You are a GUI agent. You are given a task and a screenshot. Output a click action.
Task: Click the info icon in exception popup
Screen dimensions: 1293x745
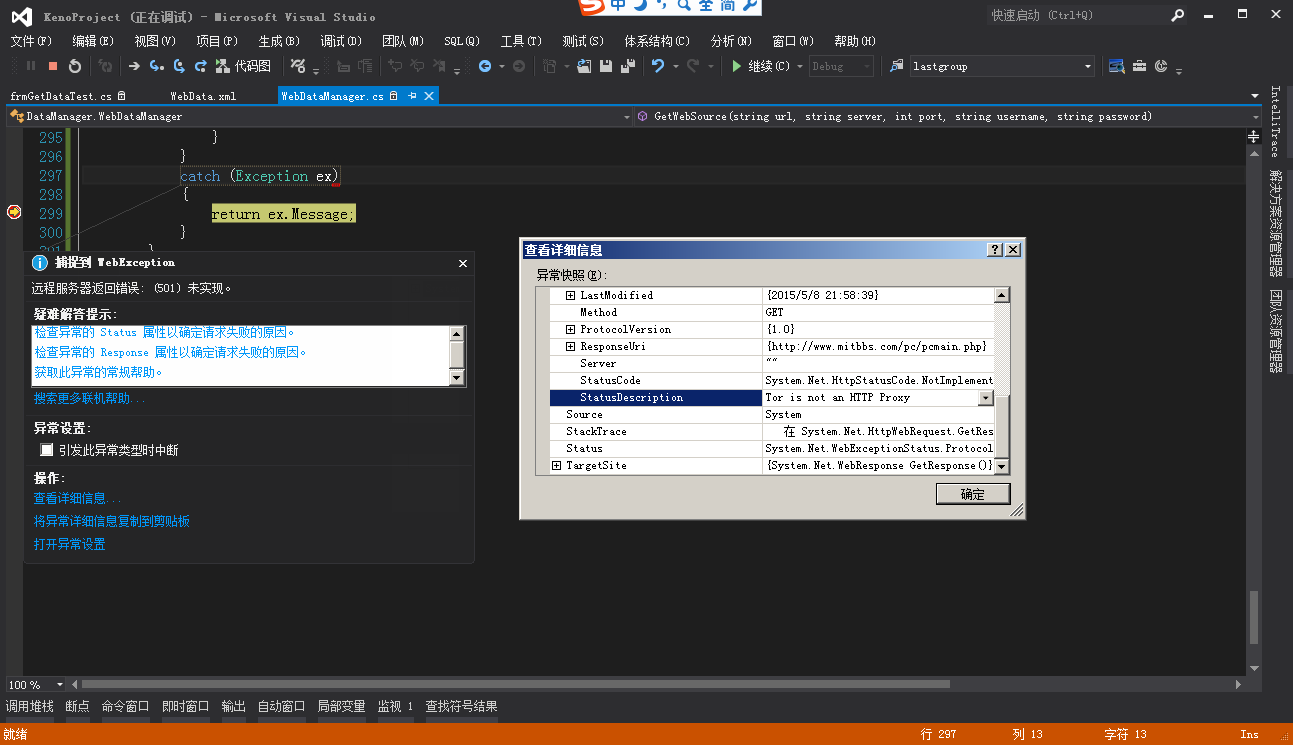(40, 263)
